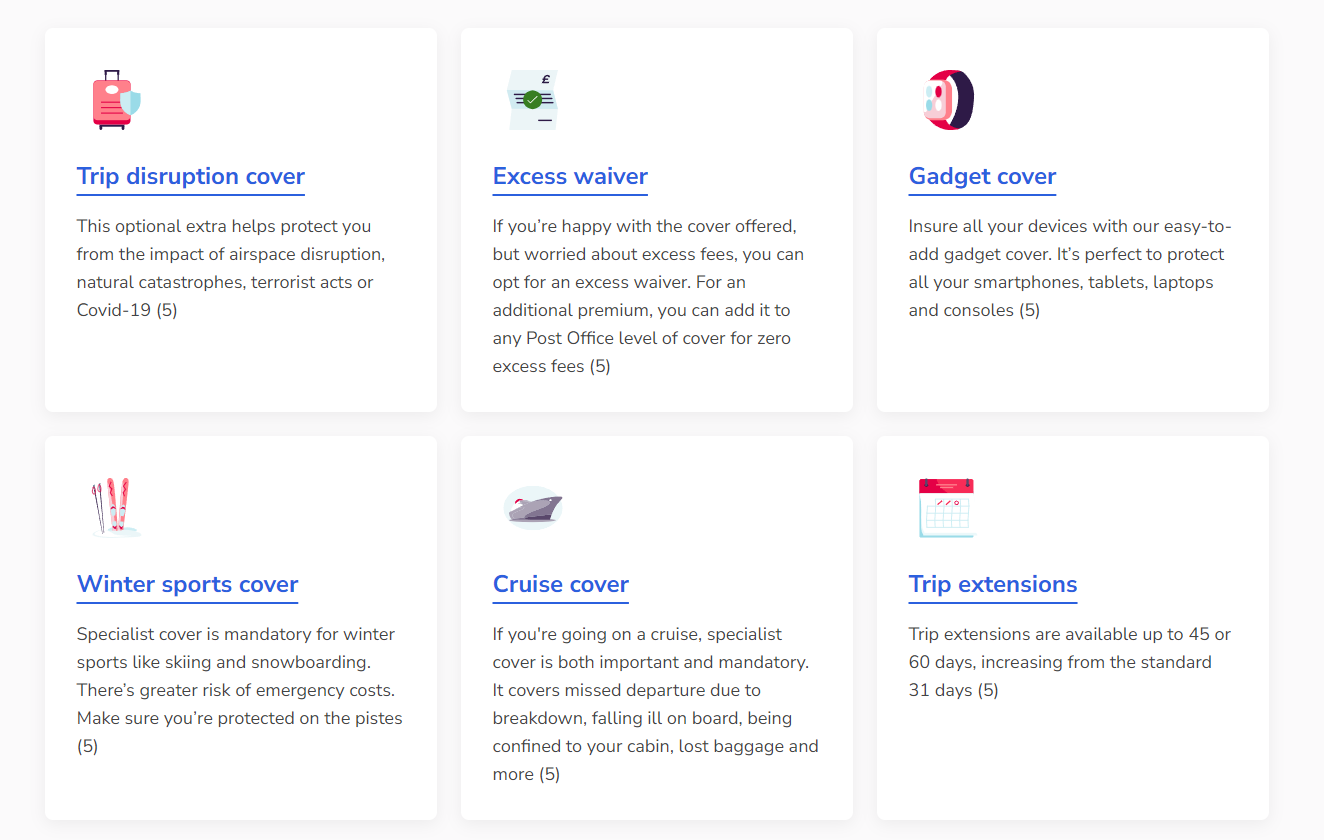Click the red calendar icon
Image resolution: width=1324 pixels, height=840 pixels.
[946, 508]
